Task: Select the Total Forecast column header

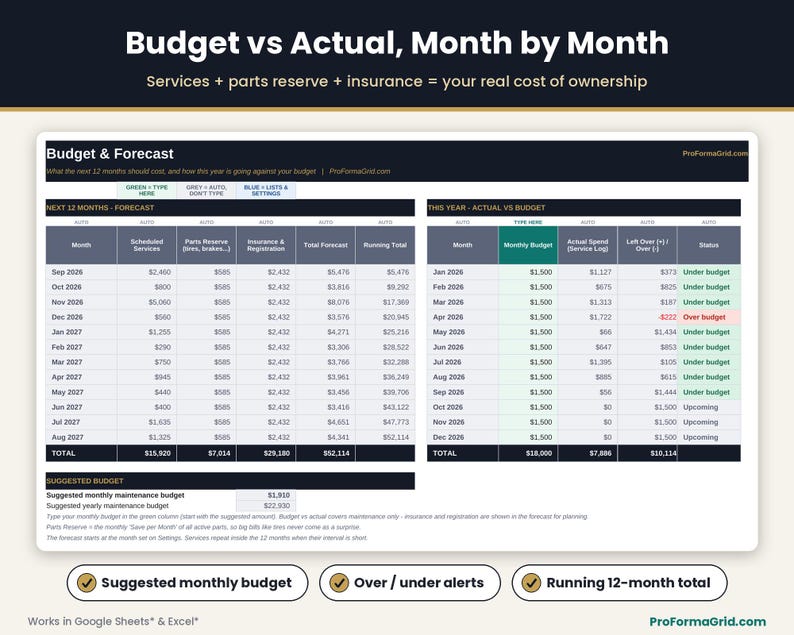Action: coord(326,245)
